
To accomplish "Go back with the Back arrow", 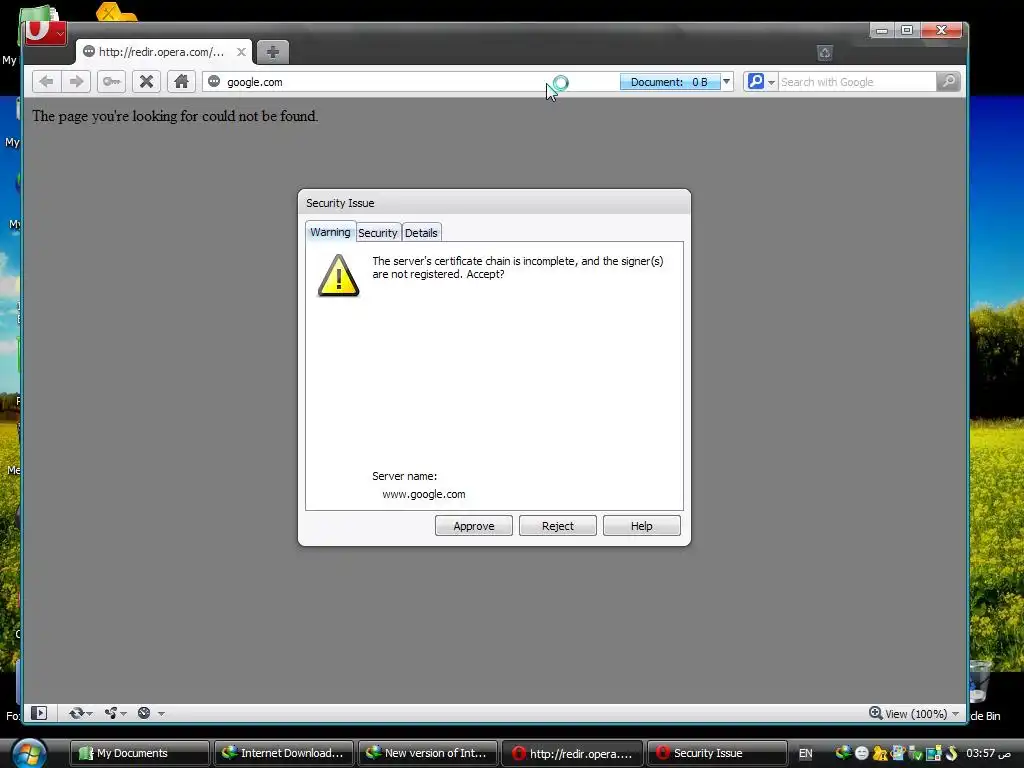I will (46, 82).
